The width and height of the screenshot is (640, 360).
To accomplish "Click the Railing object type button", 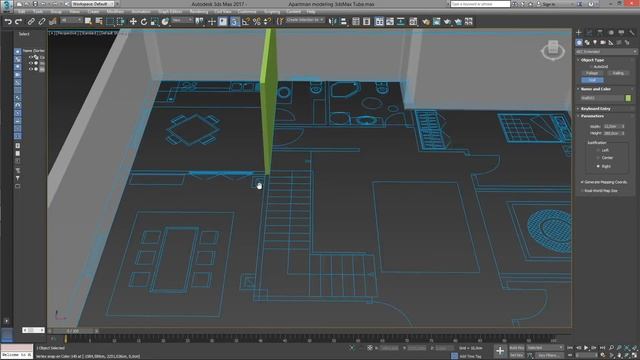I will click(618, 73).
